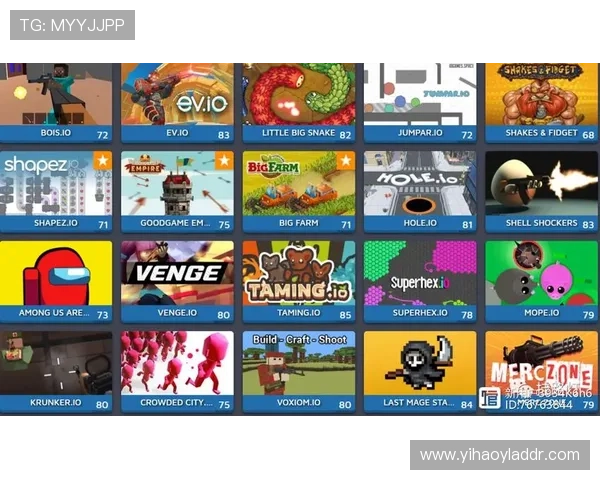Open the TAMING.IO game thumbnail
Viewport: 600px width, 480px height.
click(x=299, y=273)
